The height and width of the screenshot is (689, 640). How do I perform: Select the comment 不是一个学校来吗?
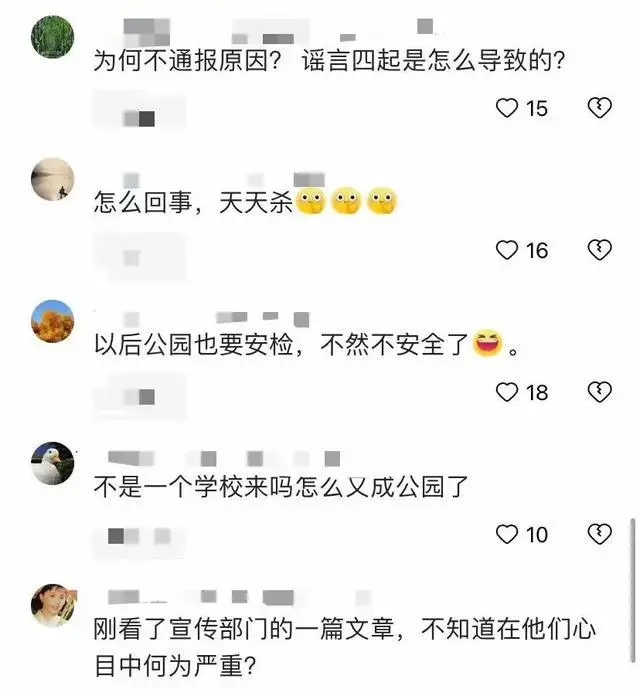pos(281,487)
